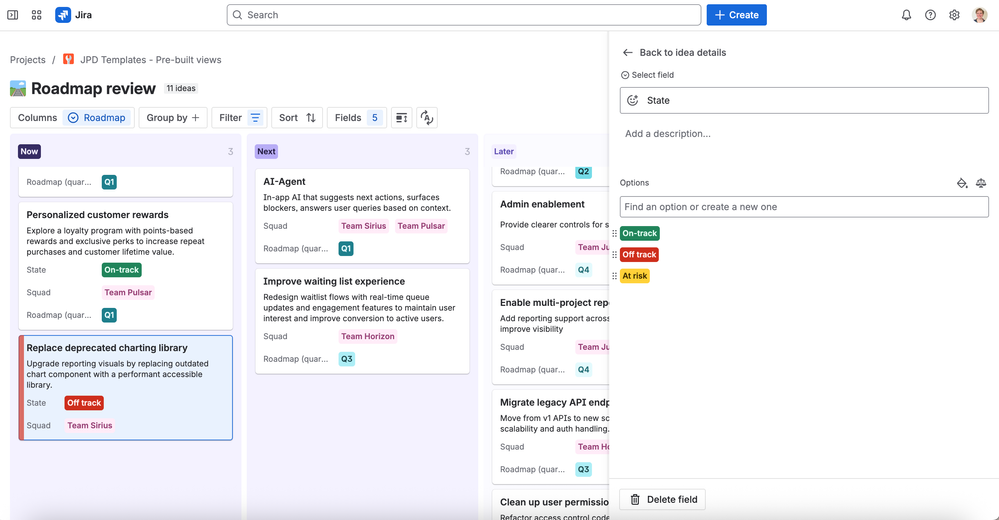The image size is (999, 520).
Task: Click Q3 tag on Improve waiting list card
Action: coord(347,359)
